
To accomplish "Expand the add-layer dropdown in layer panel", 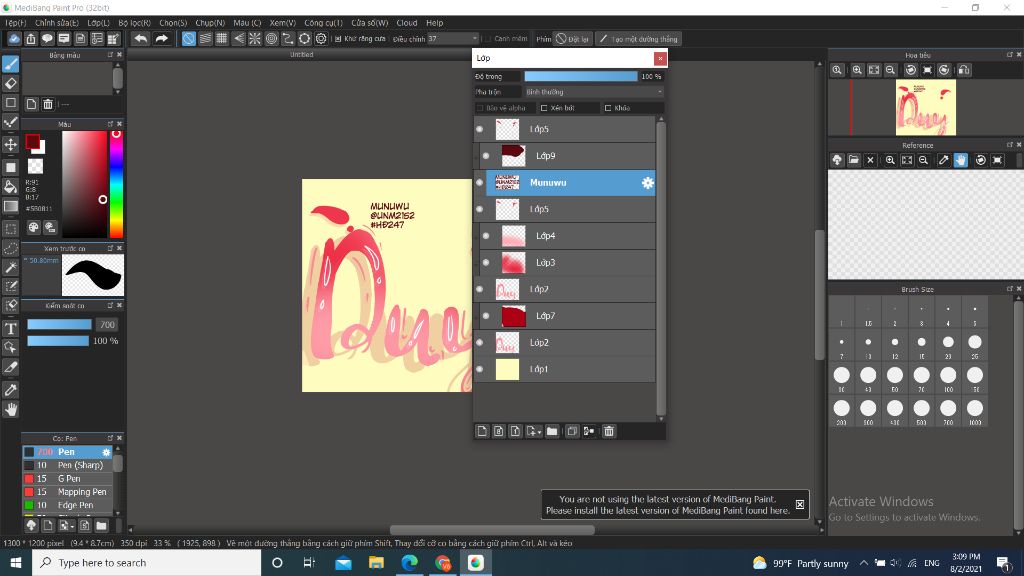I will (534, 431).
